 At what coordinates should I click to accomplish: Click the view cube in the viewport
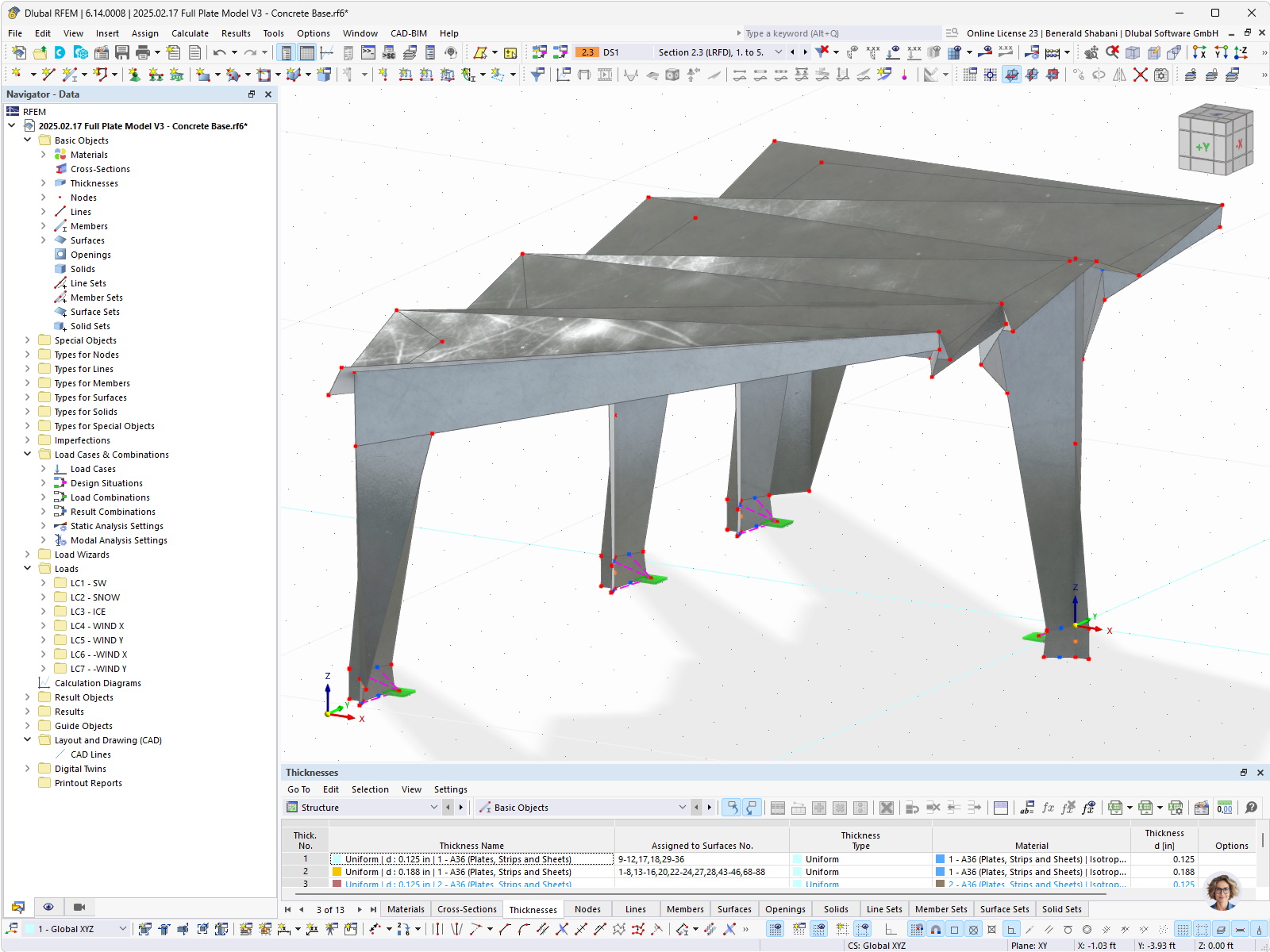1215,140
